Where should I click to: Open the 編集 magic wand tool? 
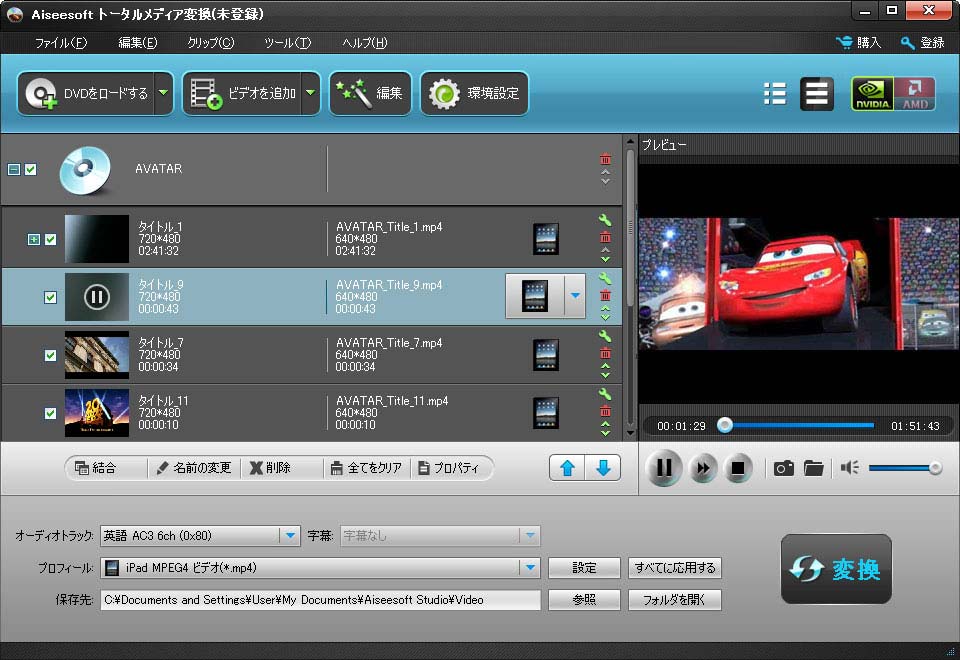click(x=370, y=93)
